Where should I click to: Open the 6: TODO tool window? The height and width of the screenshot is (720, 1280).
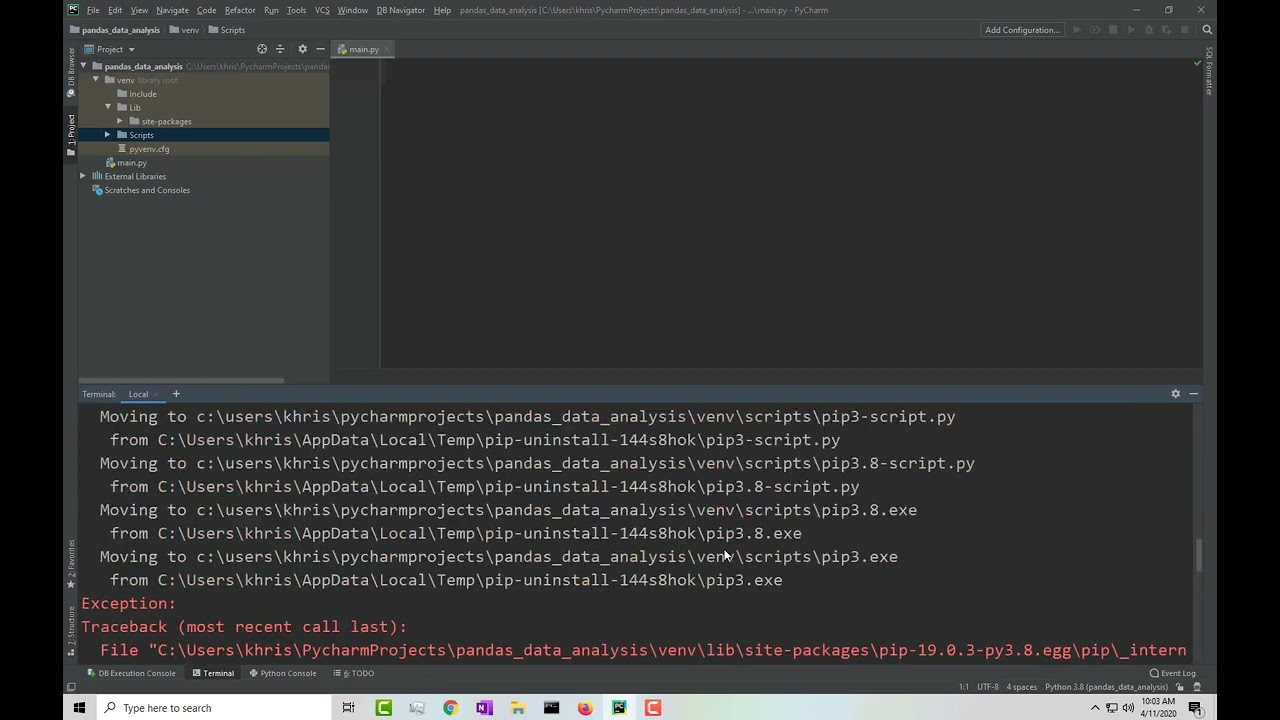tap(353, 673)
